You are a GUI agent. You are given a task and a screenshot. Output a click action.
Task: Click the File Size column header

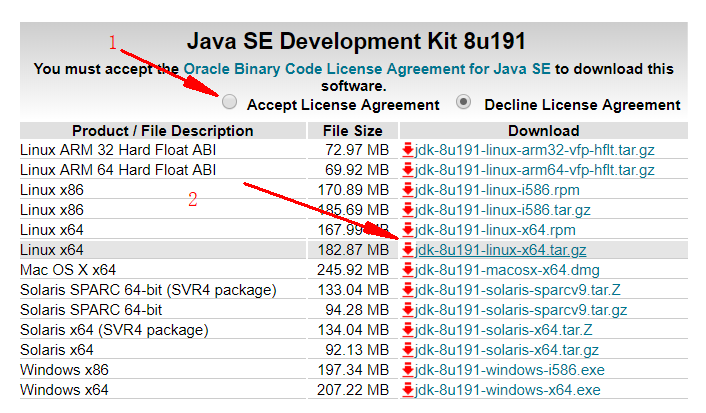[x=353, y=131]
